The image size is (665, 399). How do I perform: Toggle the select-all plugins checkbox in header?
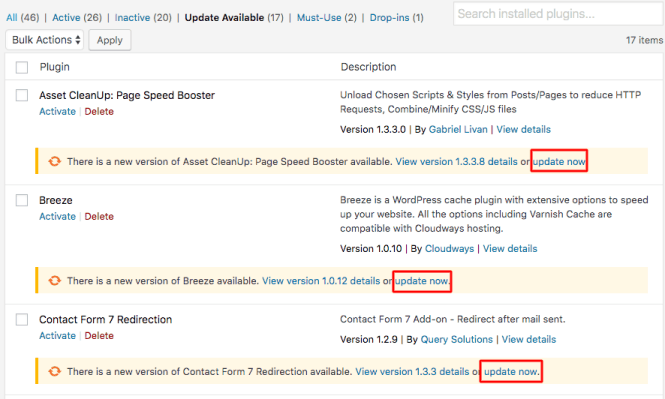click(22, 67)
